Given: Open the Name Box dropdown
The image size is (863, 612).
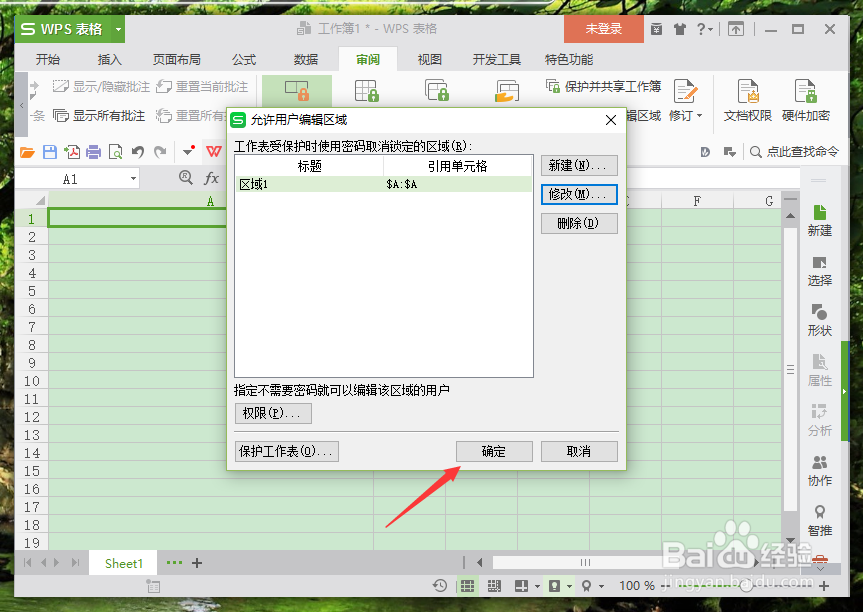Looking at the screenshot, I should click(136, 177).
